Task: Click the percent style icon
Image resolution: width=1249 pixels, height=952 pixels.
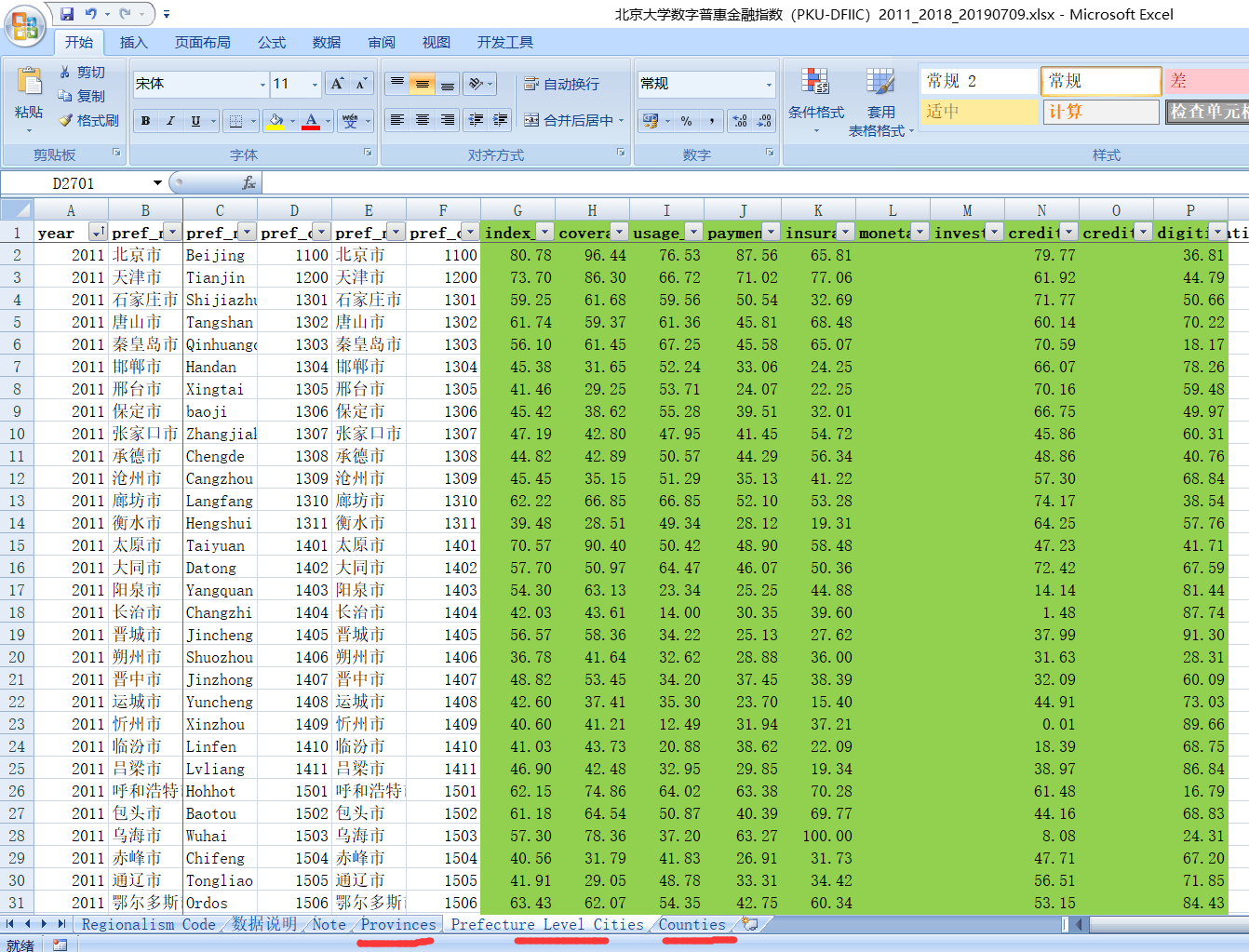Action: 686,121
